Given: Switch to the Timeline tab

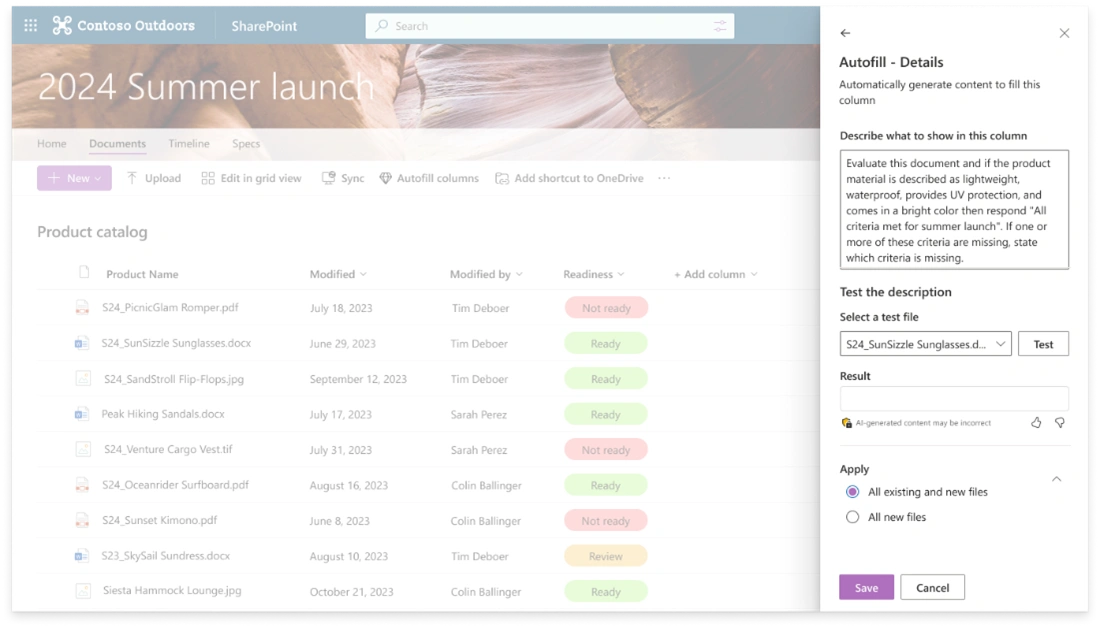Looking at the screenshot, I should coord(188,143).
